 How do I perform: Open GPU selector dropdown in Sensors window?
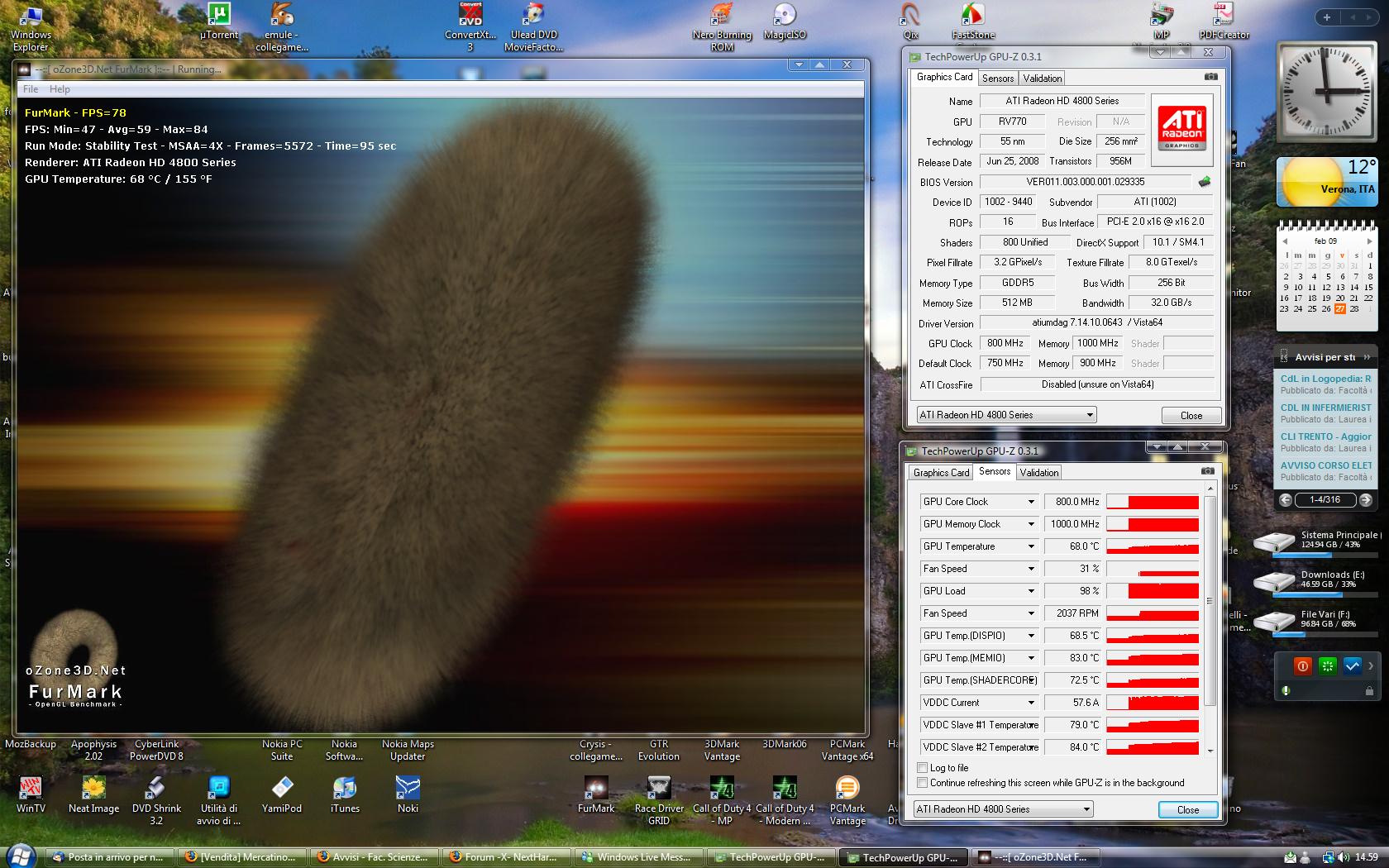point(1004,809)
